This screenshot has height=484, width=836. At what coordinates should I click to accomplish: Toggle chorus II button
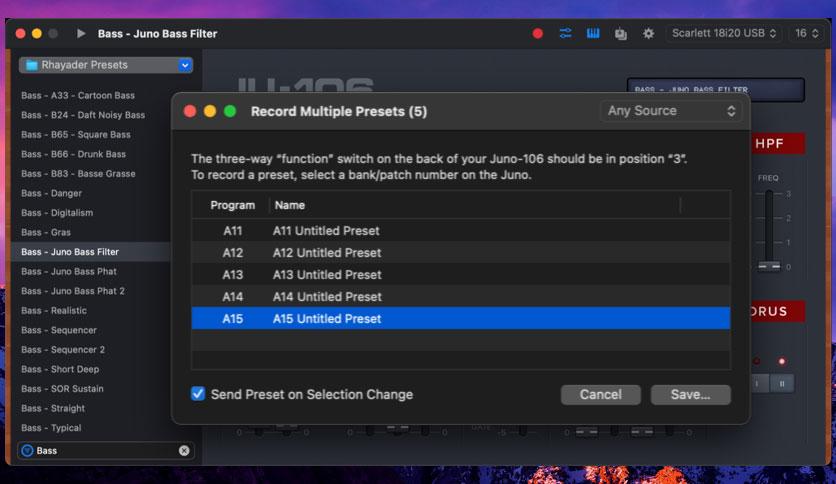[782, 383]
